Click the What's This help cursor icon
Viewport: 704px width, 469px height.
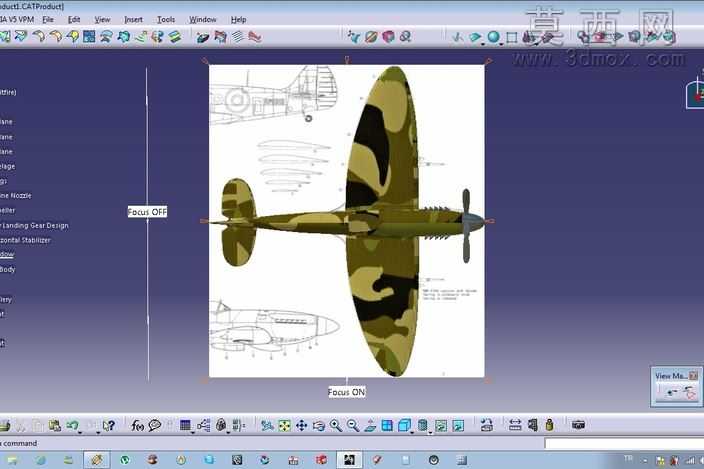point(108,425)
